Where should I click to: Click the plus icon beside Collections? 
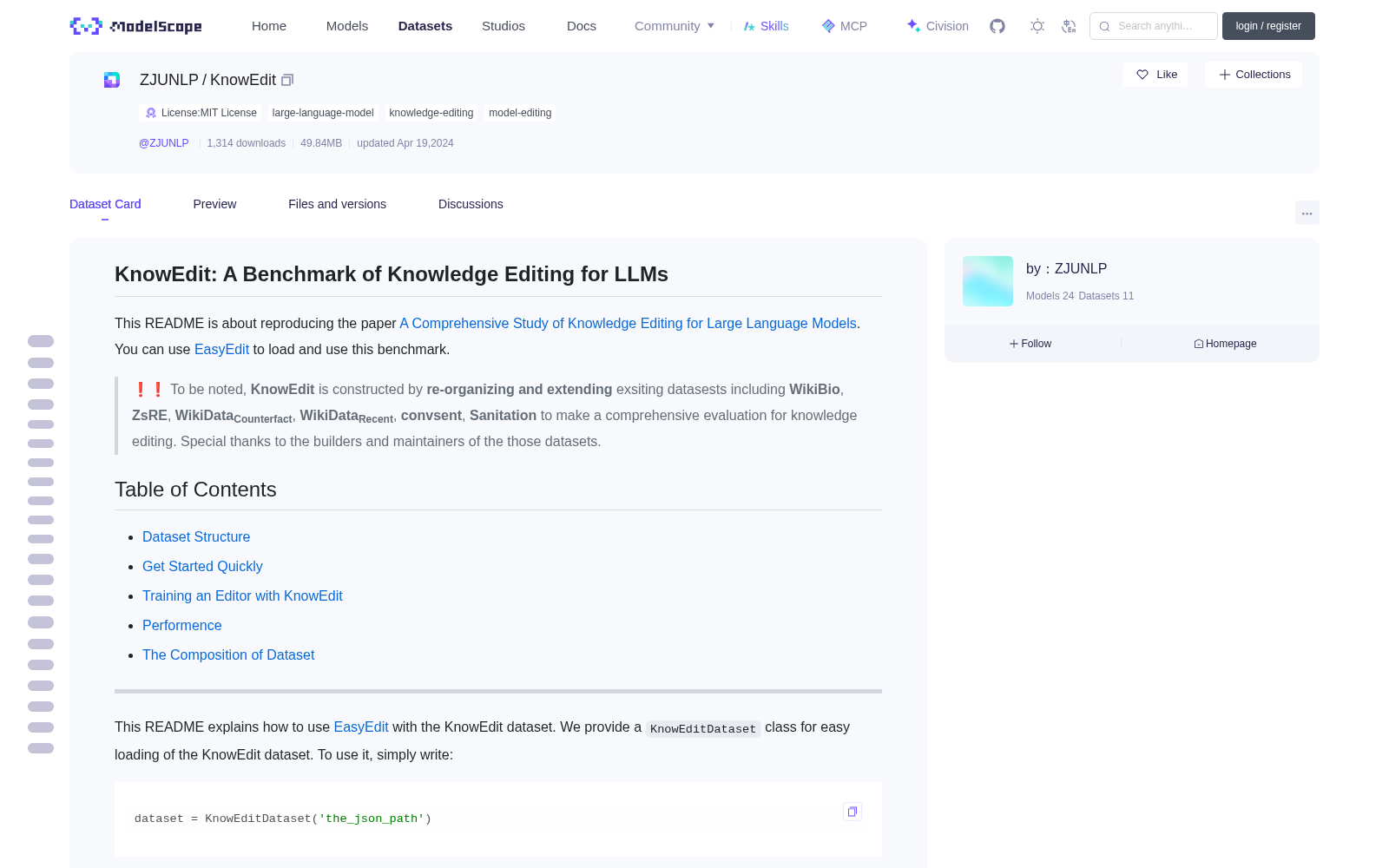1225,75
